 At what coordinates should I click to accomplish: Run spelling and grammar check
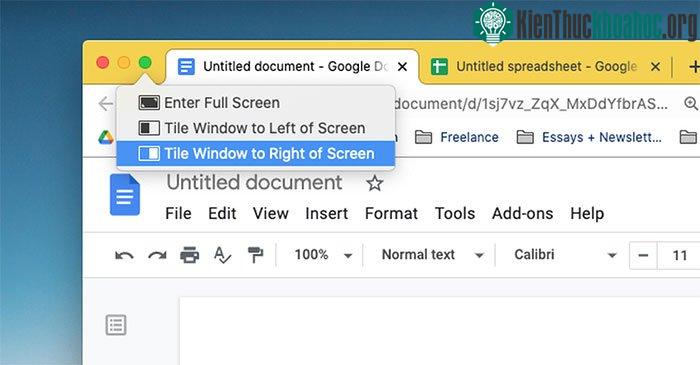tap(222, 255)
